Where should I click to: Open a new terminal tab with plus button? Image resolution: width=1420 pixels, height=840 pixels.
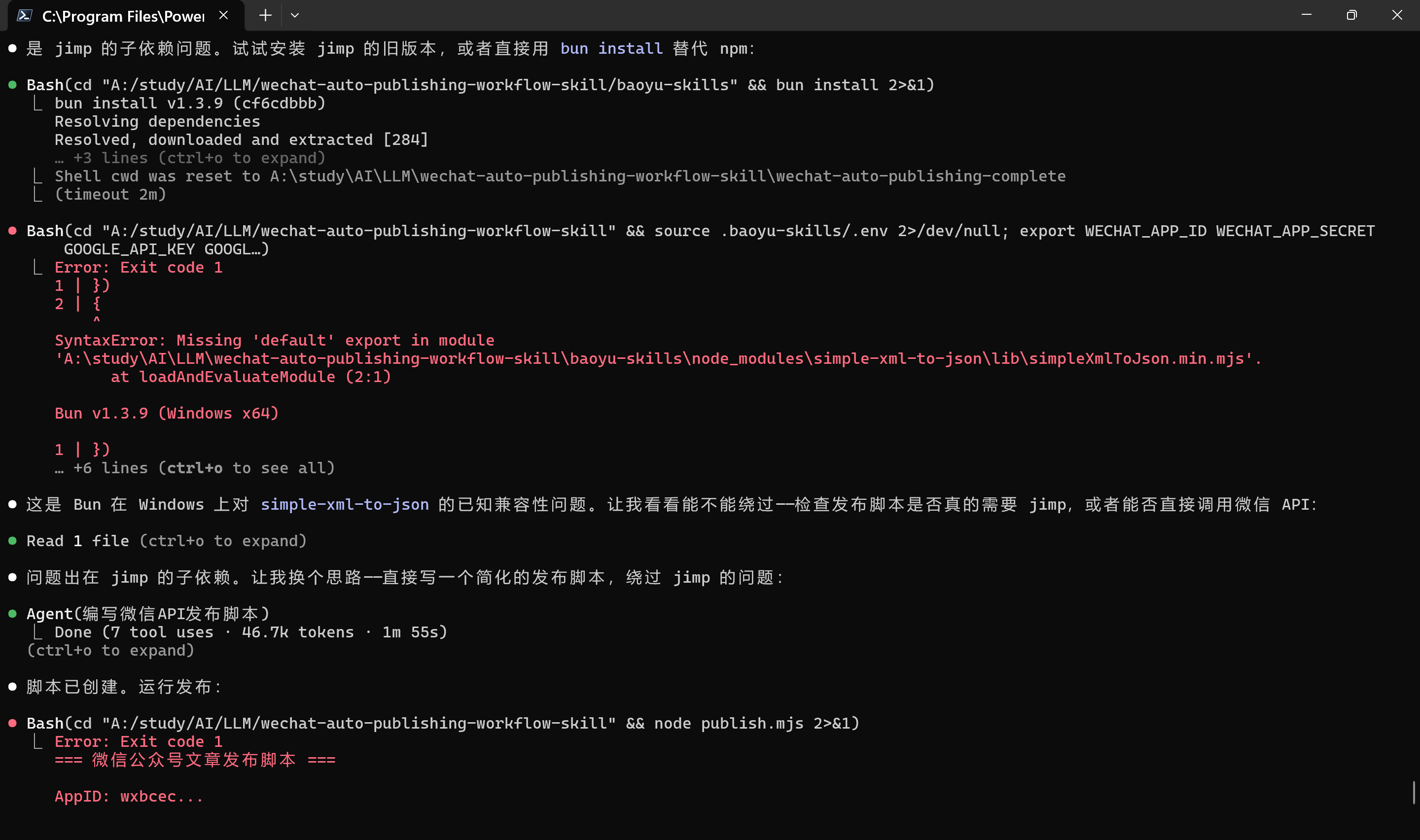click(x=265, y=15)
